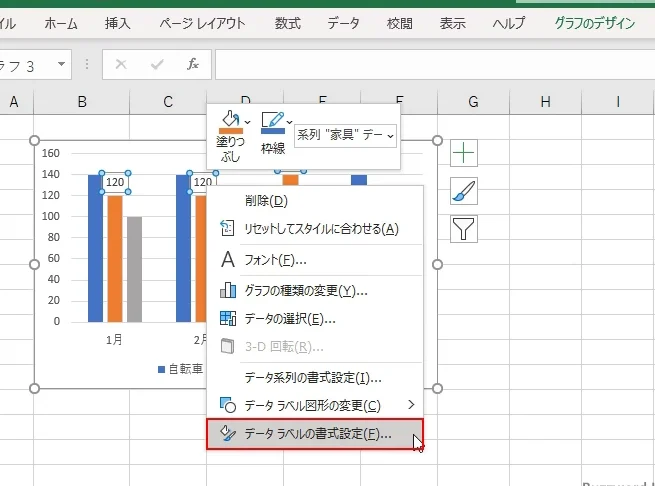Viewport: 655px width, 486px height.
Task: Click the Chart Styles paintbrush button
Action: pyautogui.click(x=464, y=191)
